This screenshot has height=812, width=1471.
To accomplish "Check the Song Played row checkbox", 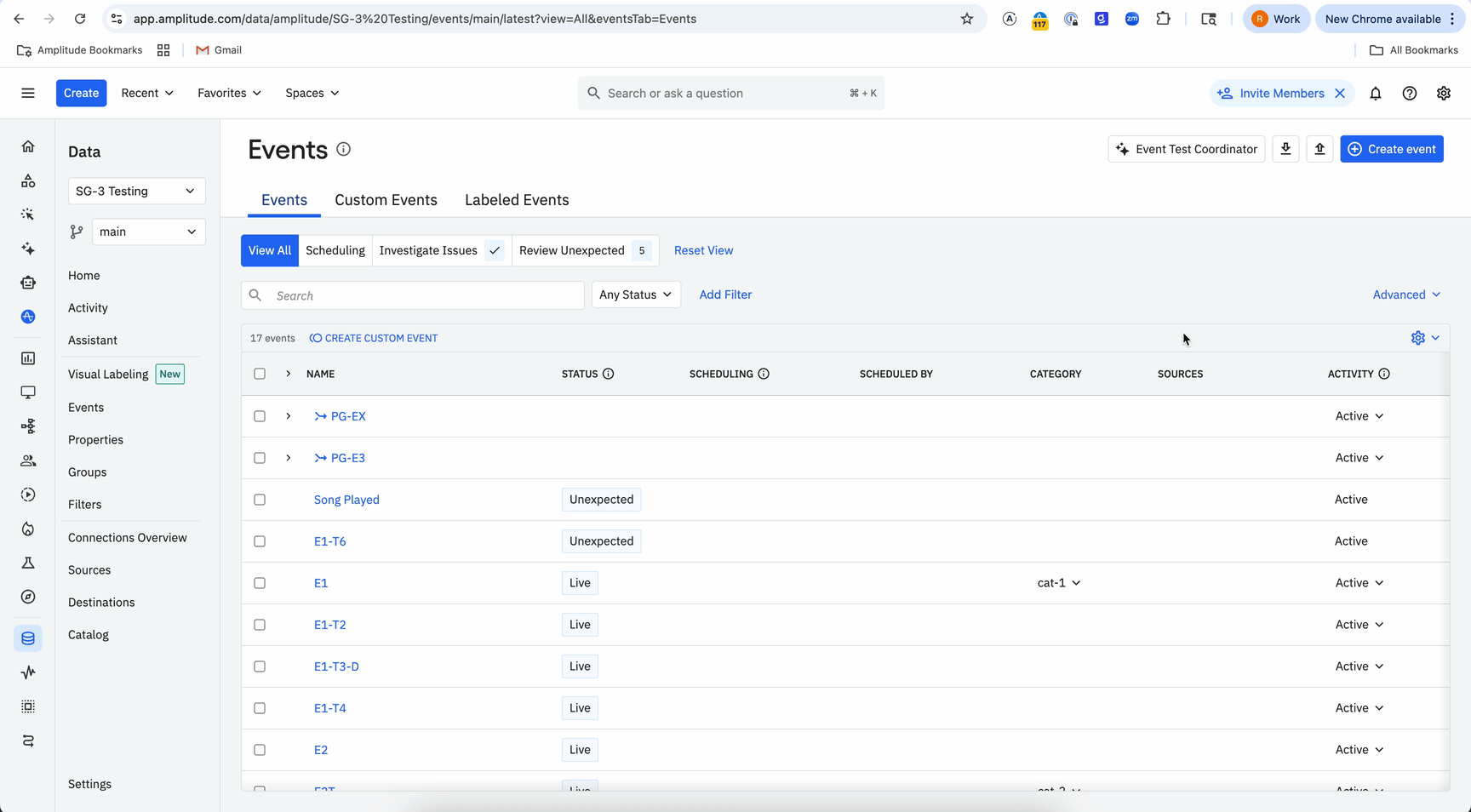I will click(260, 500).
